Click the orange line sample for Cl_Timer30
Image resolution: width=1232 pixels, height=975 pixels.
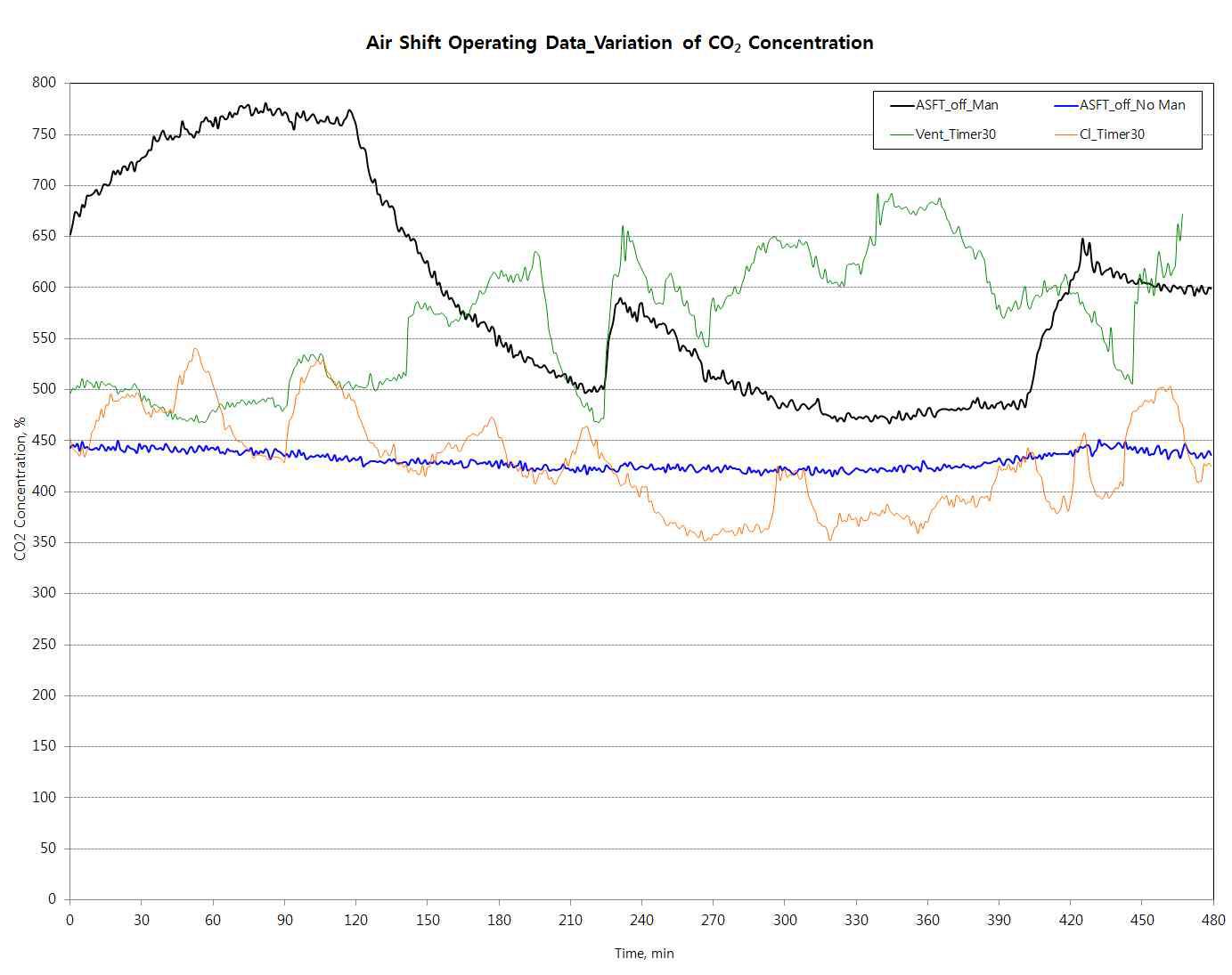[1066, 134]
